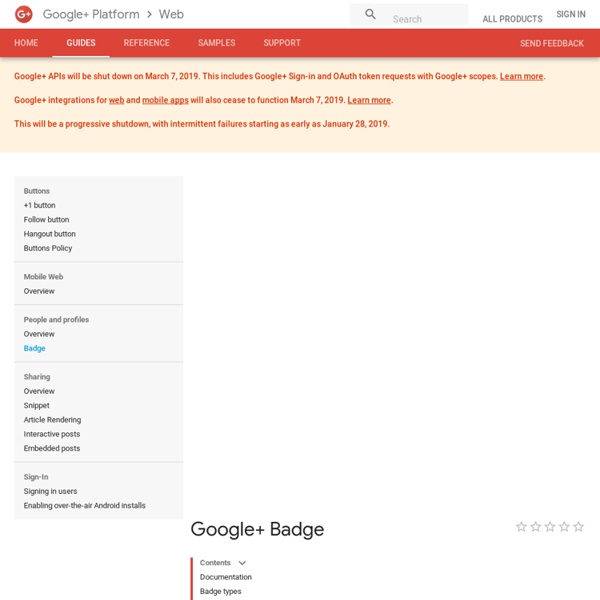Click the Google+ Badge page title
600x600 pixels.
pyautogui.click(x=257, y=530)
